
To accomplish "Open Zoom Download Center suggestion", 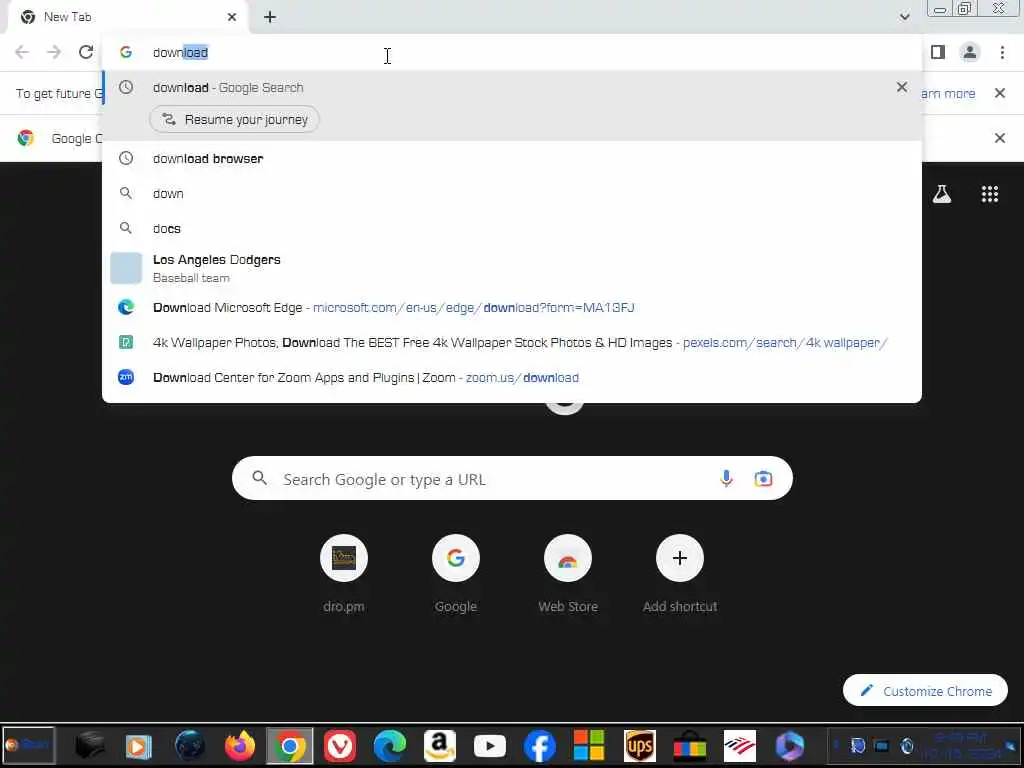I will click(512, 377).
